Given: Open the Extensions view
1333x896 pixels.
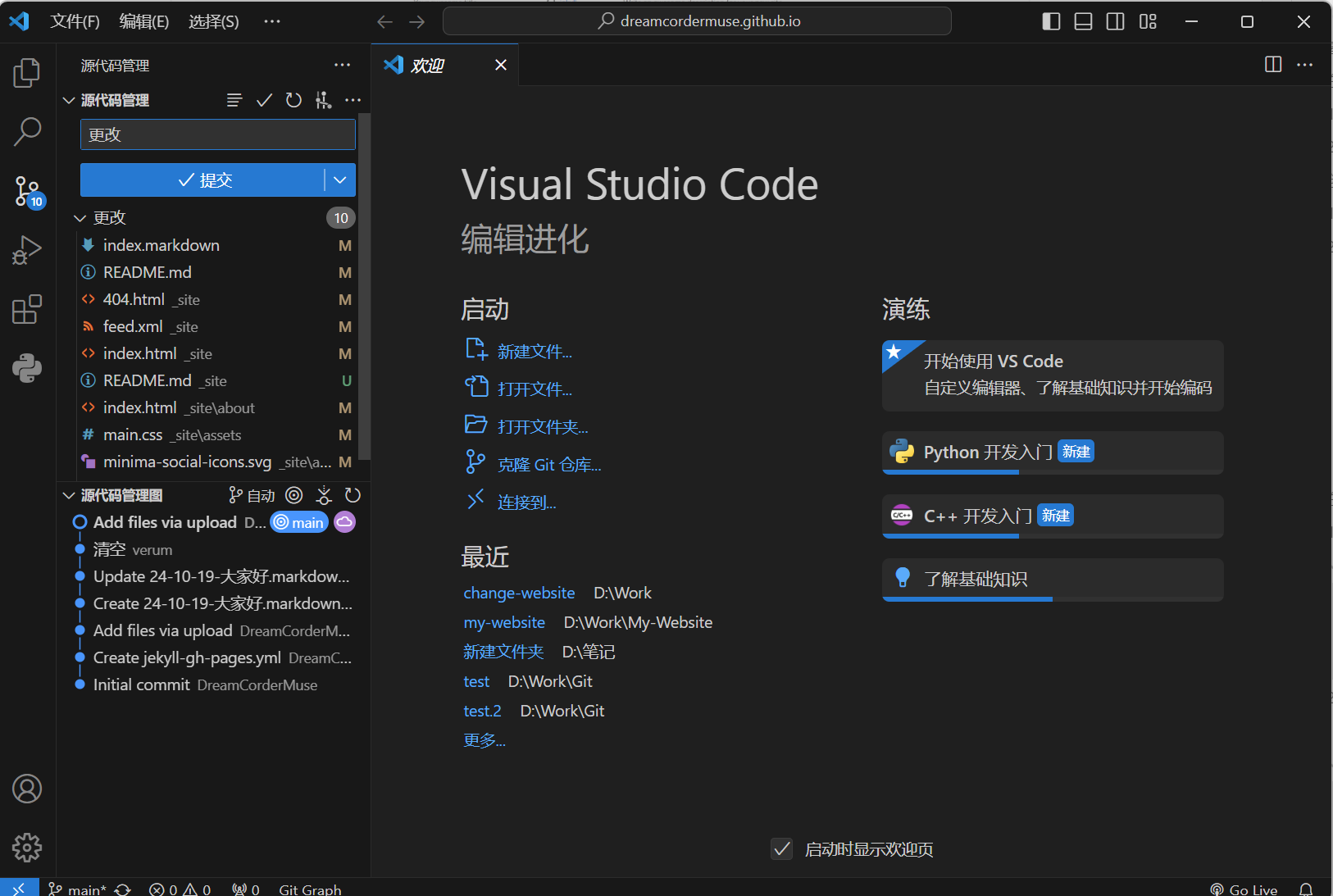Looking at the screenshot, I should [27, 309].
